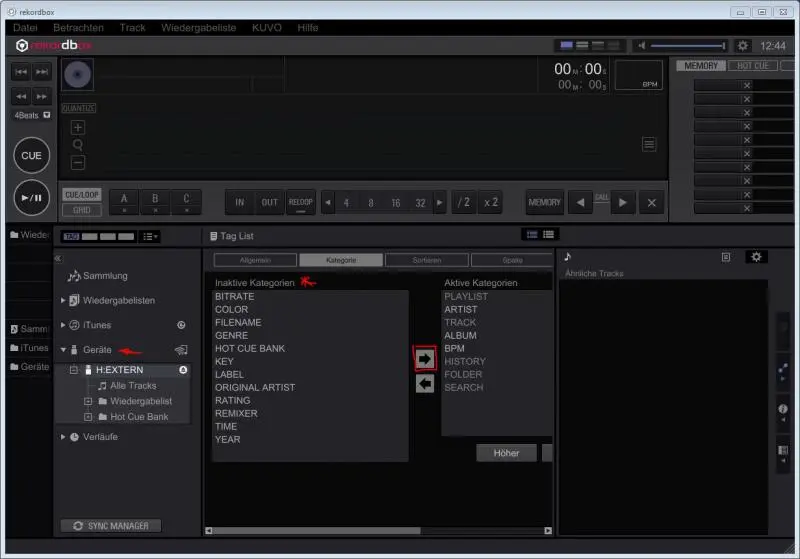Click the waveform zoom in plus icon

coord(78,127)
